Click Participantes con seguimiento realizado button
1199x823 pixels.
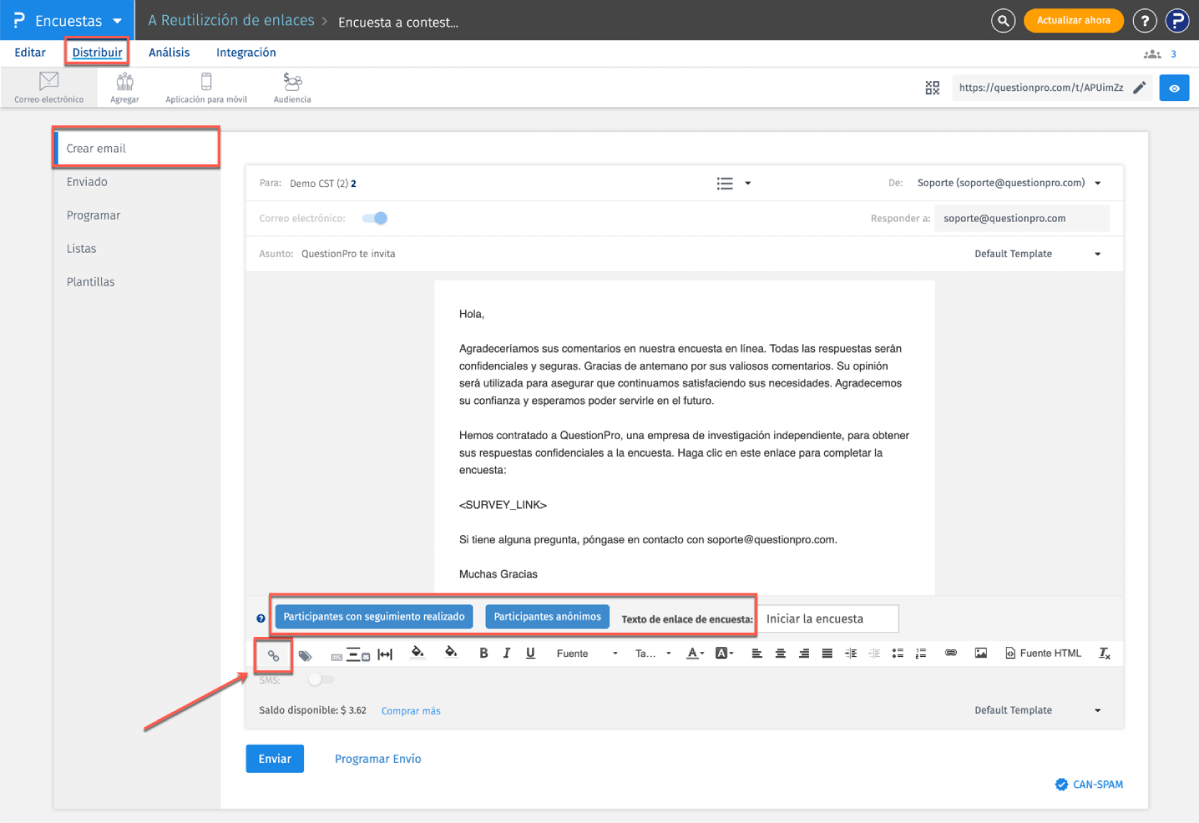click(374, 616)
